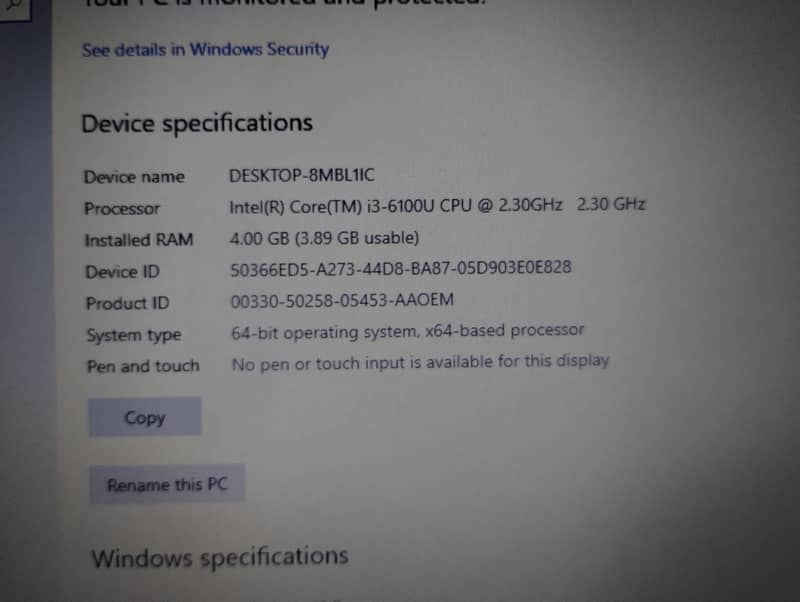Open See details in Windows Security link
800x602 pixels.
click(x=205, y=49)
